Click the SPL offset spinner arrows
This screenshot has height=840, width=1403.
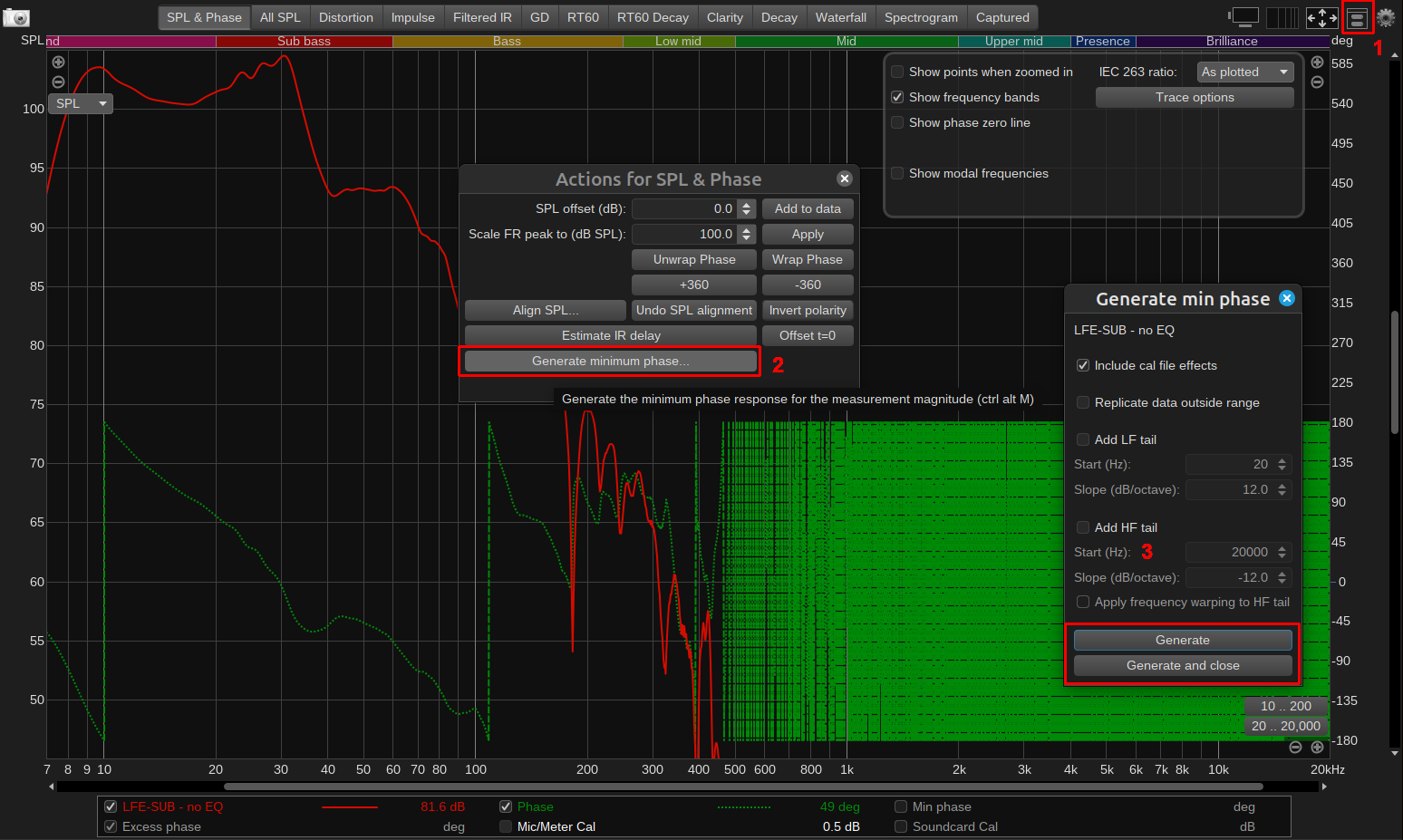pyautogui.click(x=747, y=208)
